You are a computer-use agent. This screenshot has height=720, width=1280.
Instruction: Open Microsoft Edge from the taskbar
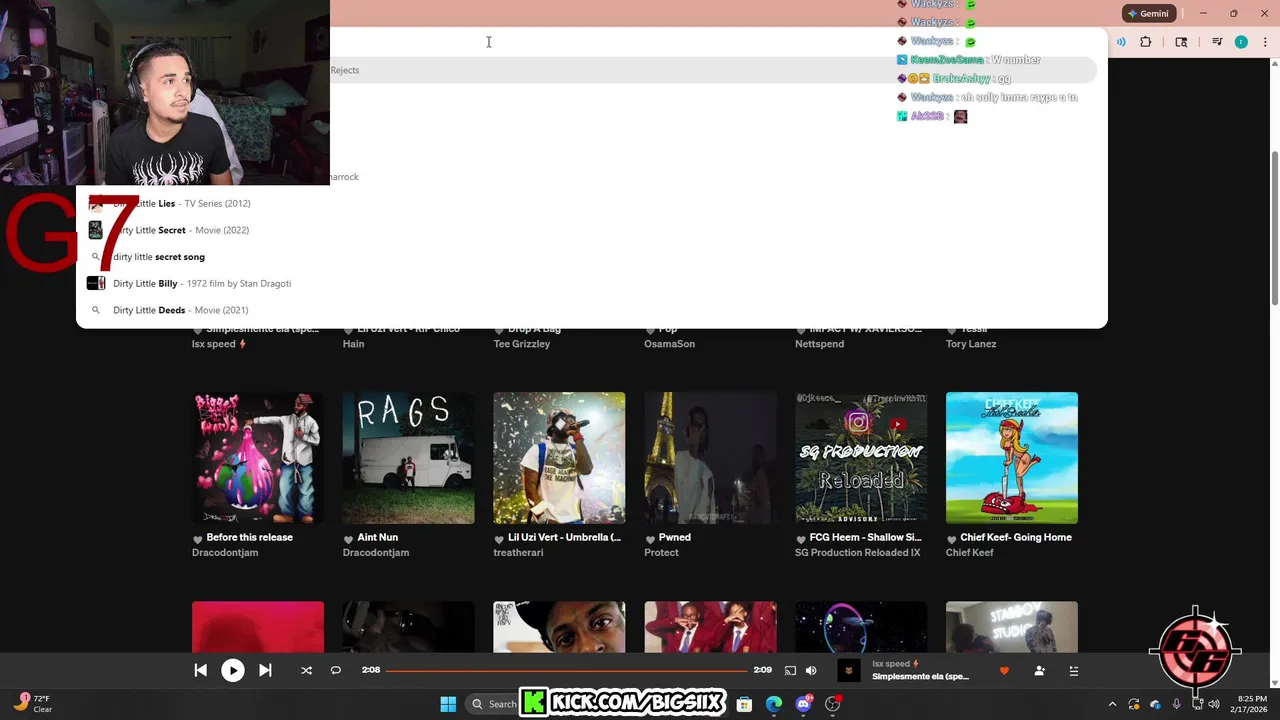[x=774, y=704]
